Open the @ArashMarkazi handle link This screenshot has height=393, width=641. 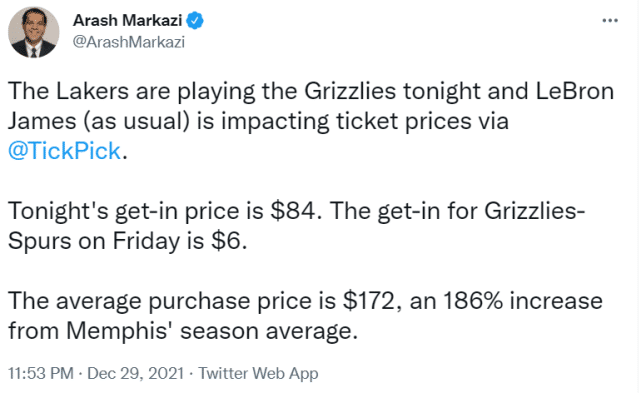click(x=129, y=42)
